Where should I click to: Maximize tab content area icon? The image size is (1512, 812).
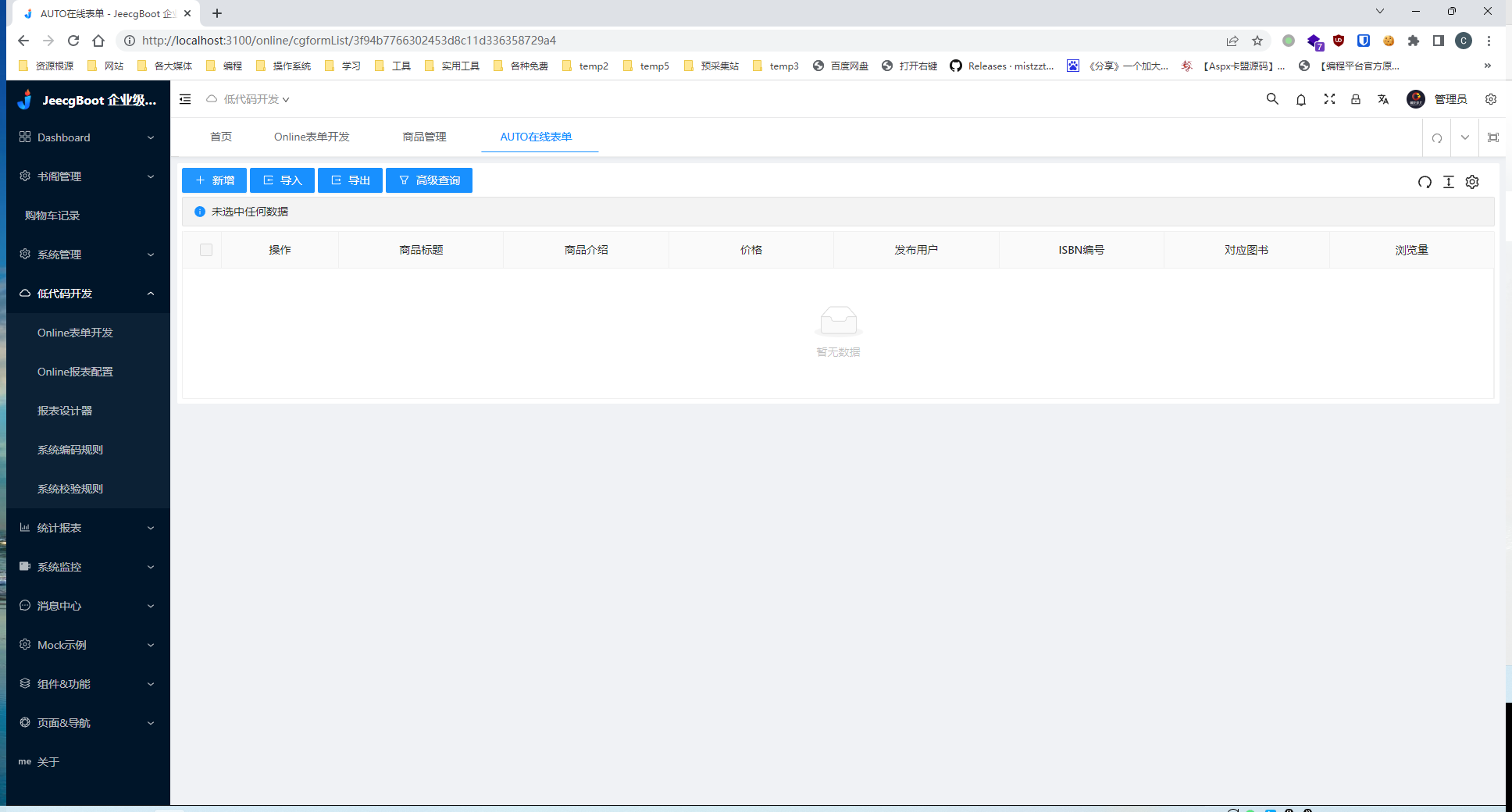[1493, 137]
